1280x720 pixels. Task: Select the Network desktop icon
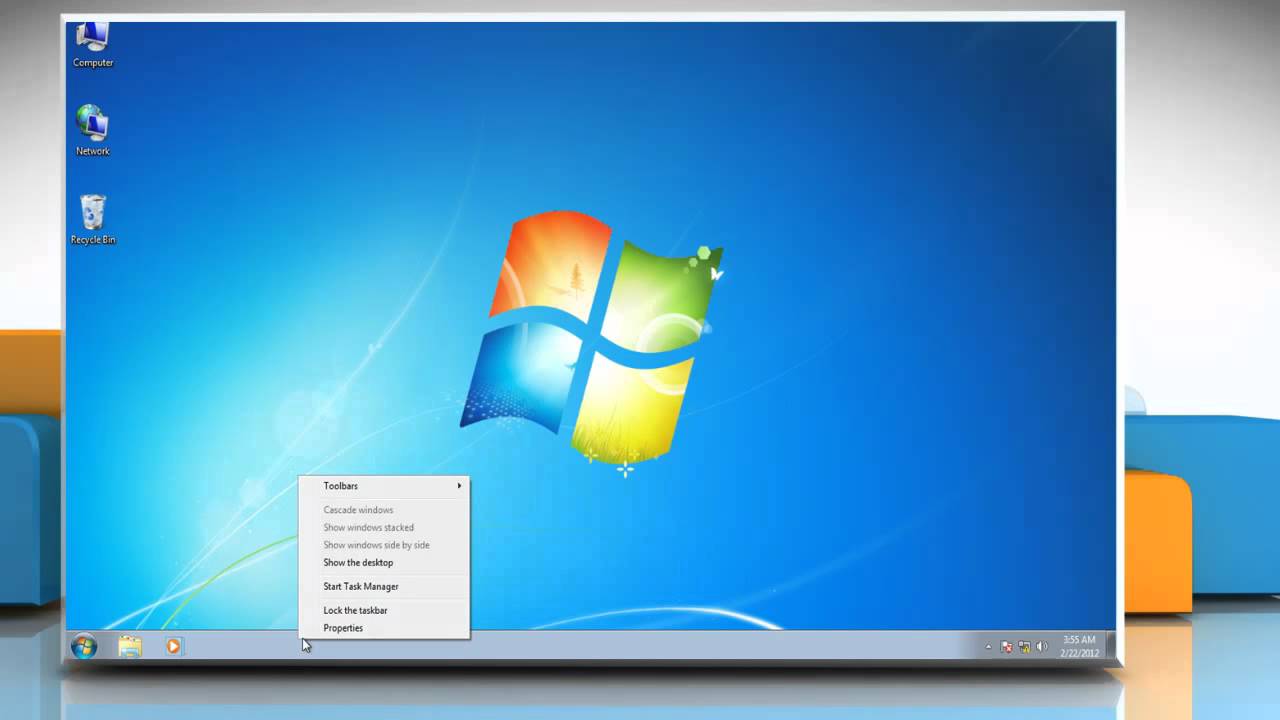pos(93,131)
